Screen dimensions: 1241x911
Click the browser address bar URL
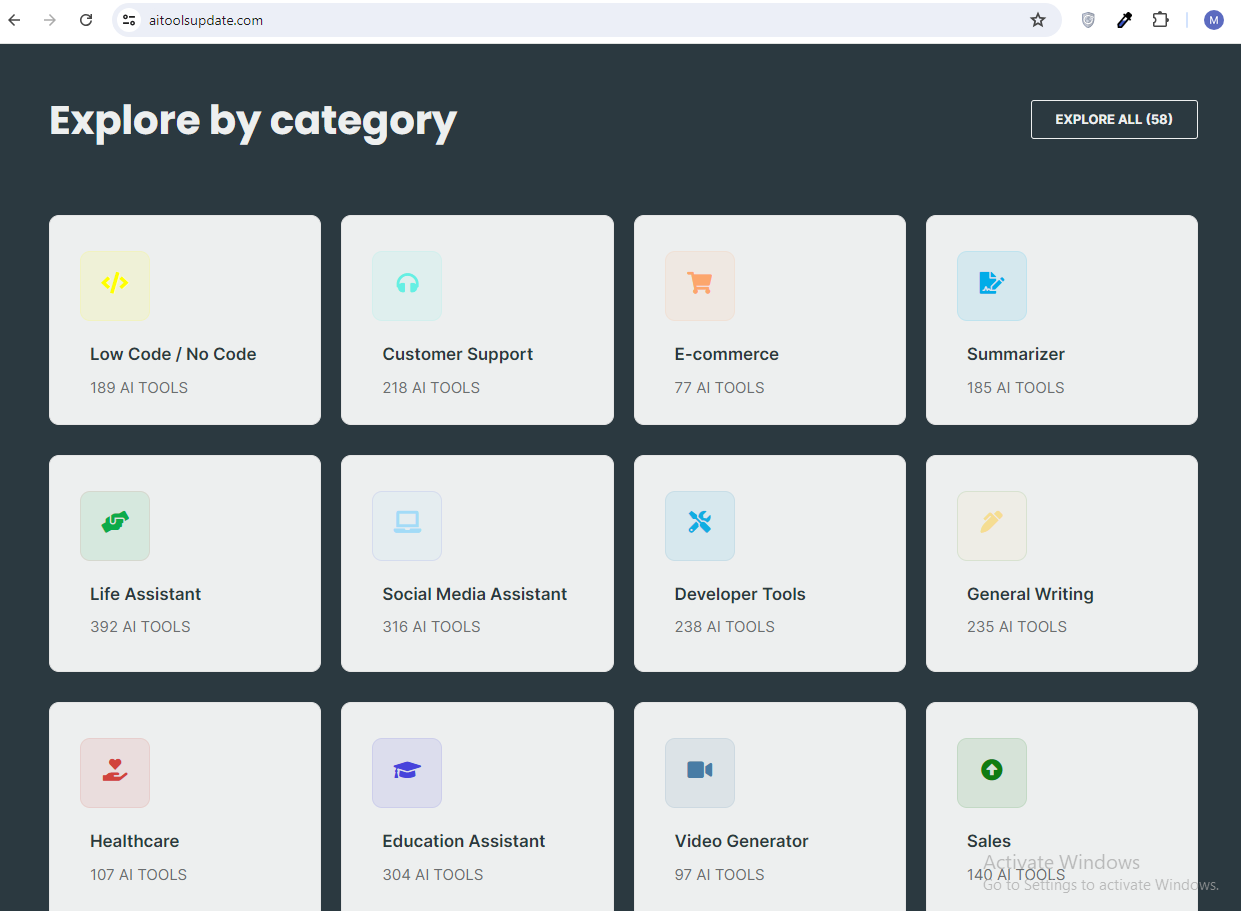coord(206,20)
